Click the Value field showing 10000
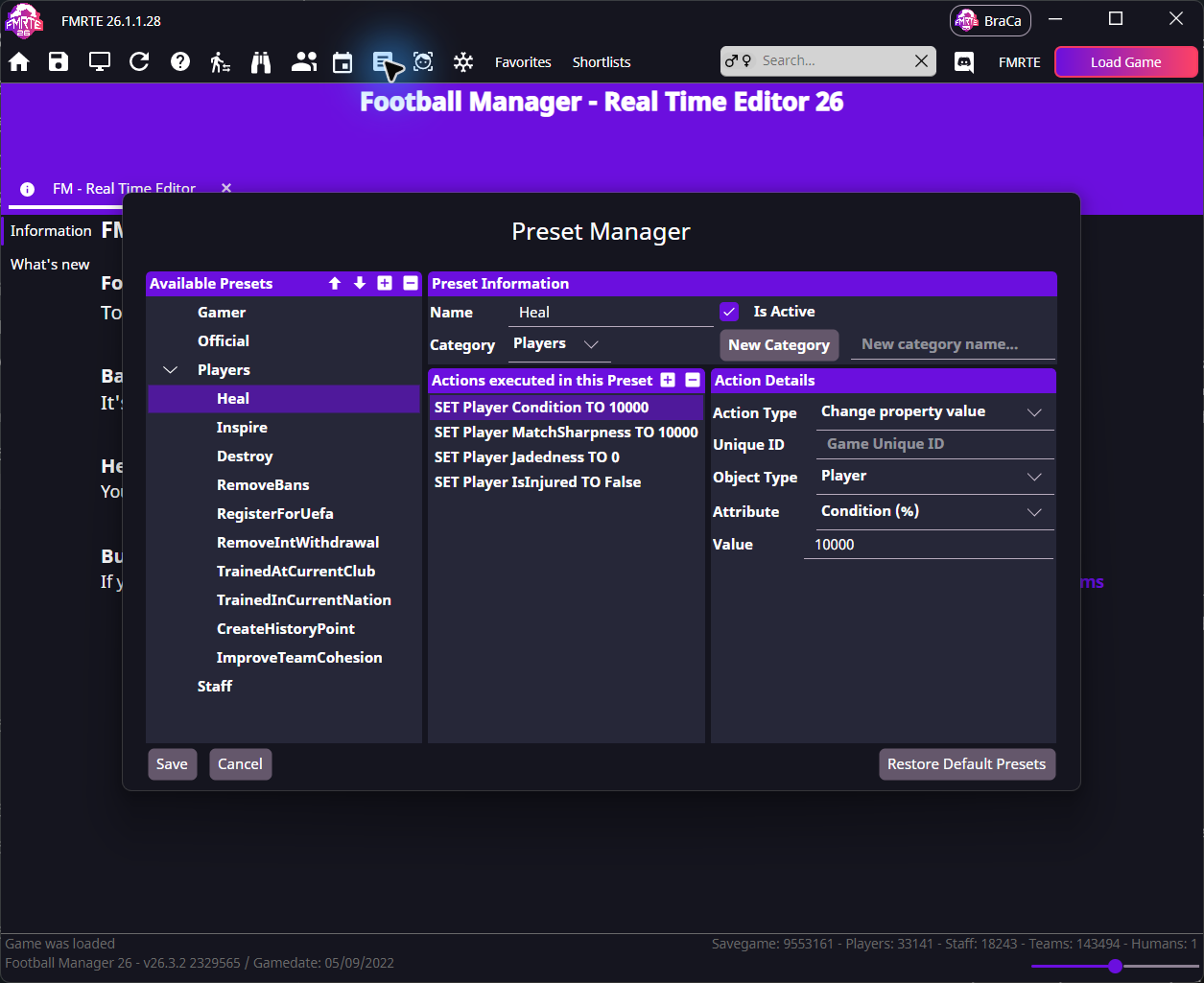1204x983 pixels. click(929, 545)
